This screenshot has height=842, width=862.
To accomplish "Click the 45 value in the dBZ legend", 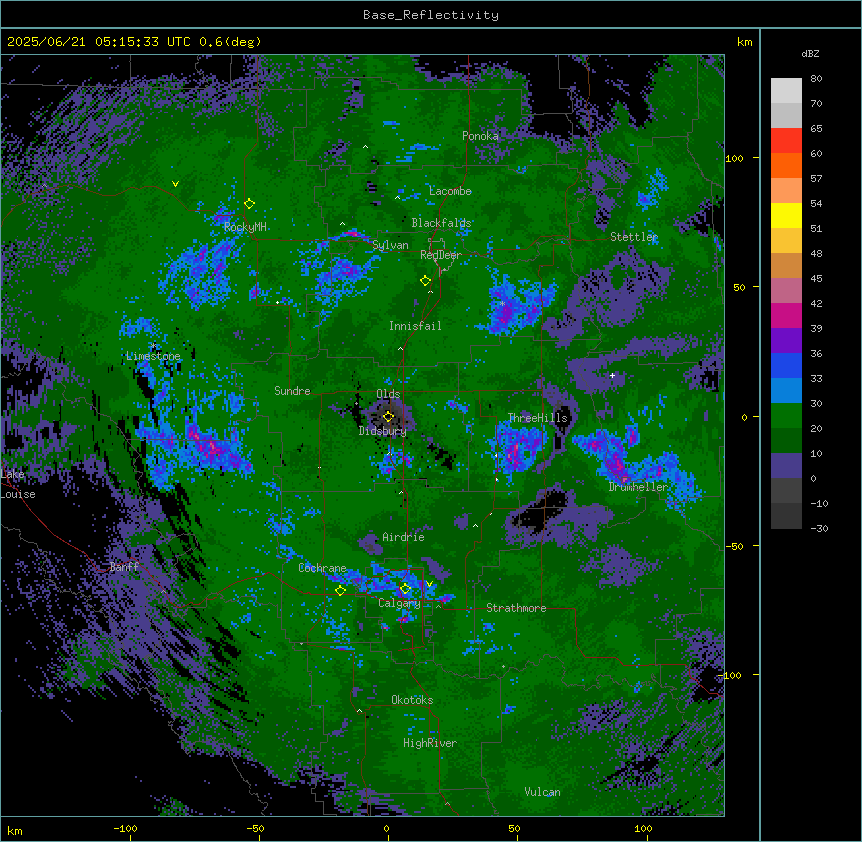I will [816, 279].
